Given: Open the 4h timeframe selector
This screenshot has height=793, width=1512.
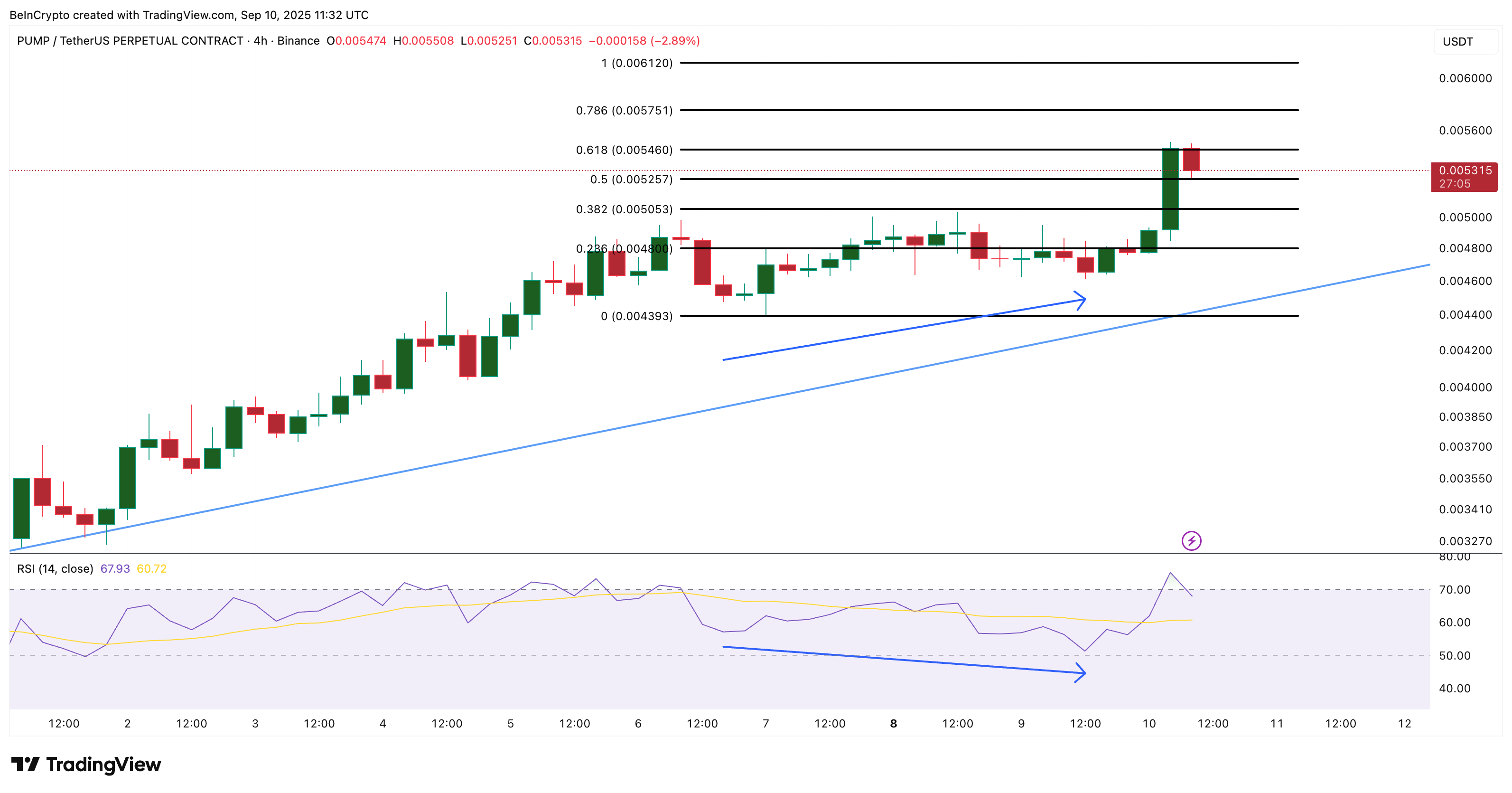Looking at the screenshot, I should click(262, 41).
